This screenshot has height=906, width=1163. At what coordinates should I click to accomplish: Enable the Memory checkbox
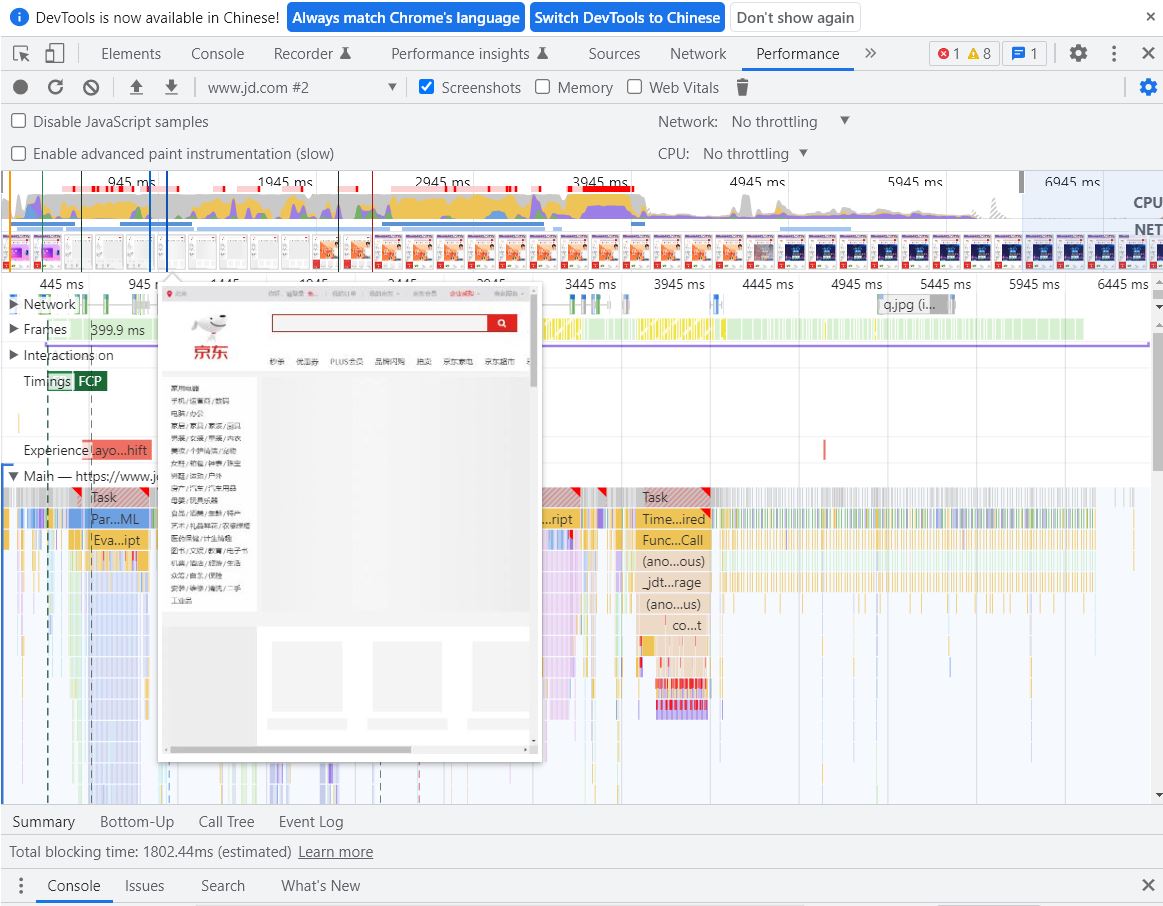(x=543, y=88)
